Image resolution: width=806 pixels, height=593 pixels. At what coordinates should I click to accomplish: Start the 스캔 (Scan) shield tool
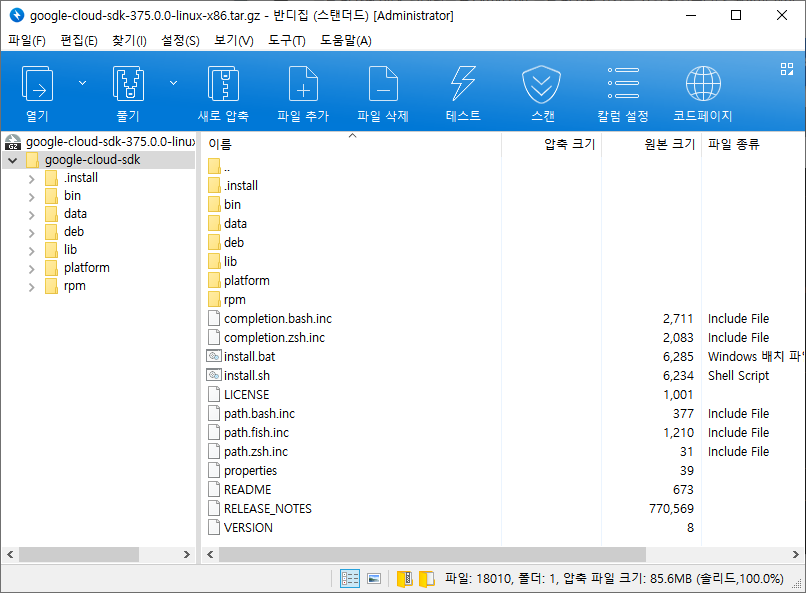(x=541, y=84)
